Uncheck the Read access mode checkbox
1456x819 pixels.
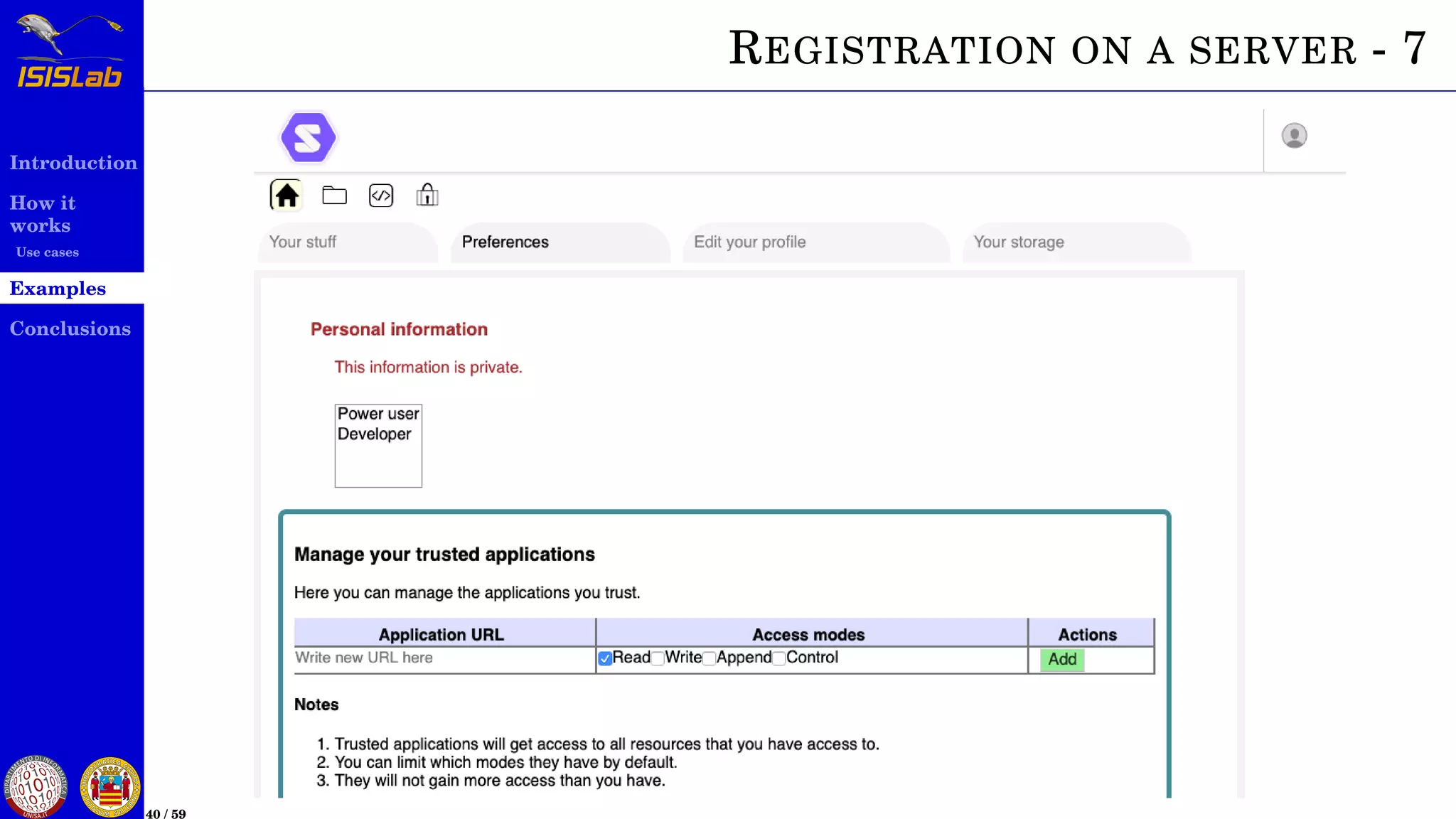[x=605, y=658]
